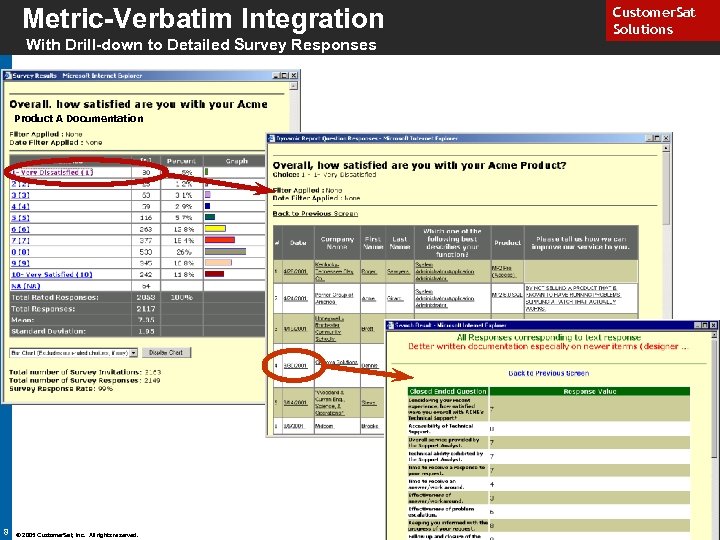Open the chart type dropdown in Survey Results
720x540 pixels.
pyautogui.click(x=134, y=353)
